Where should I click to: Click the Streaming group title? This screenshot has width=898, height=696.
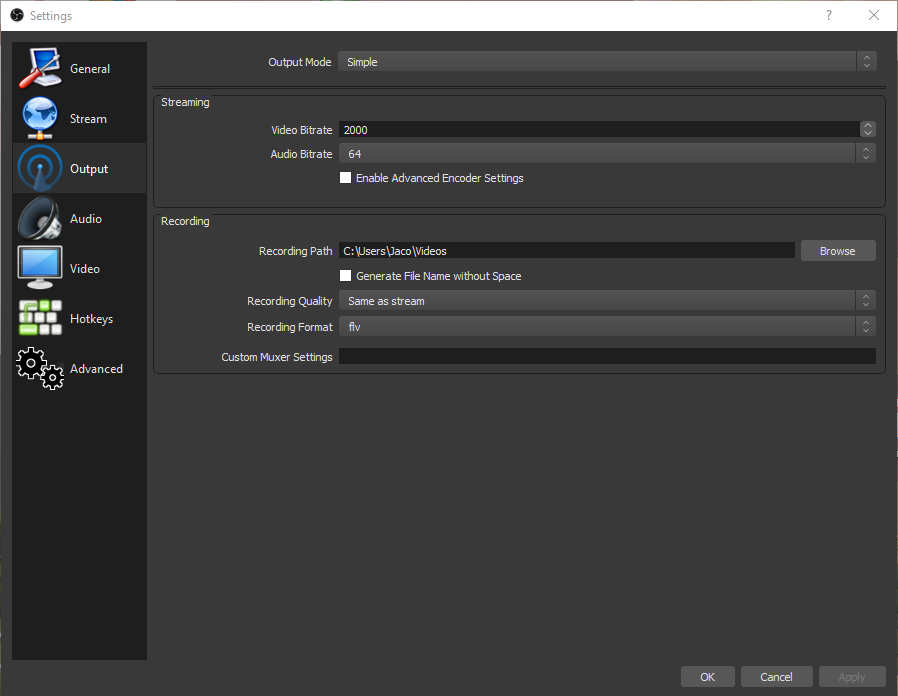click(x=185, y=102)
